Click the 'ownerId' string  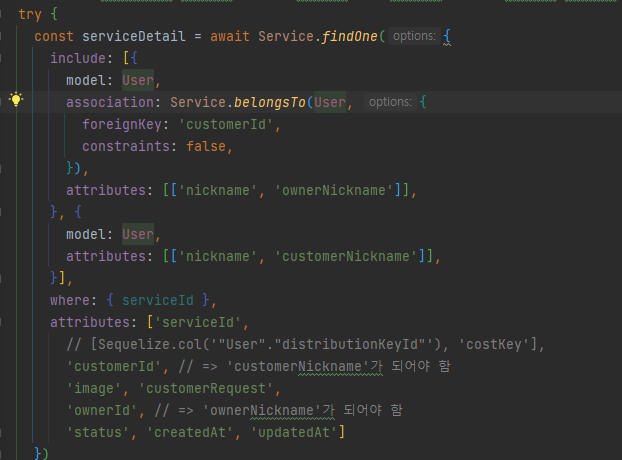pos(102,410)
